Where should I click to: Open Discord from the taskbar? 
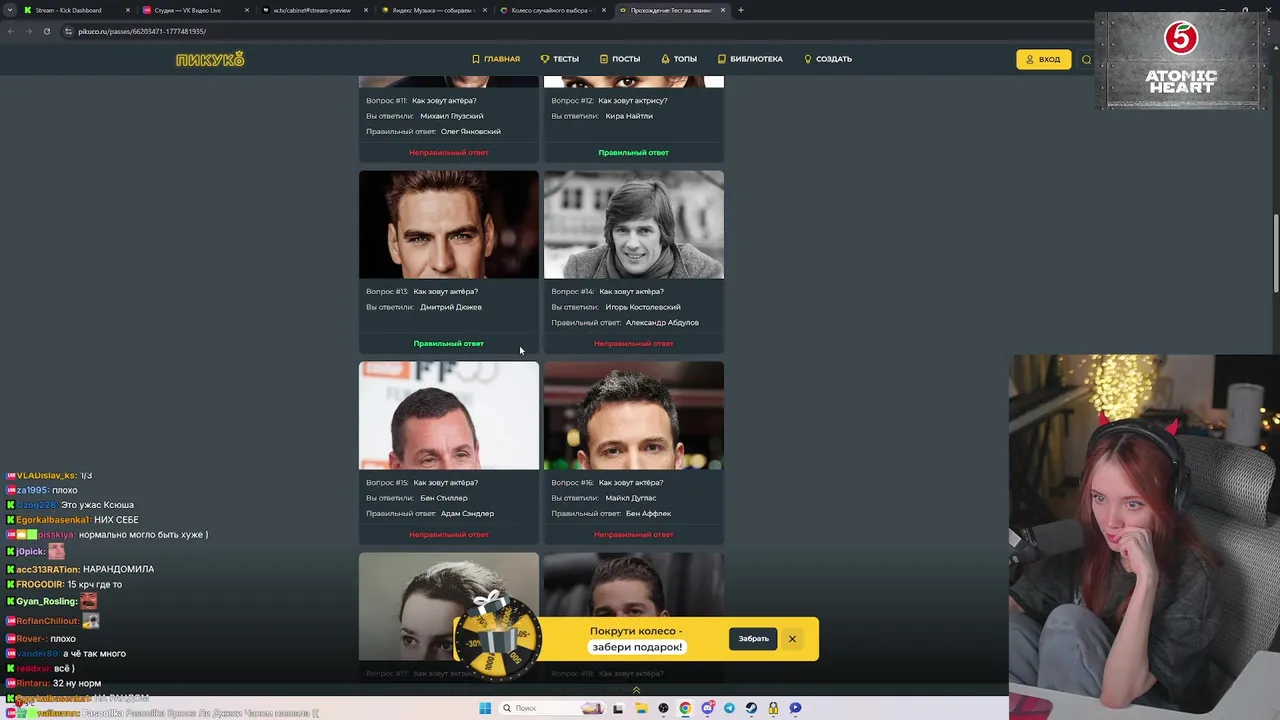point(707,708)
